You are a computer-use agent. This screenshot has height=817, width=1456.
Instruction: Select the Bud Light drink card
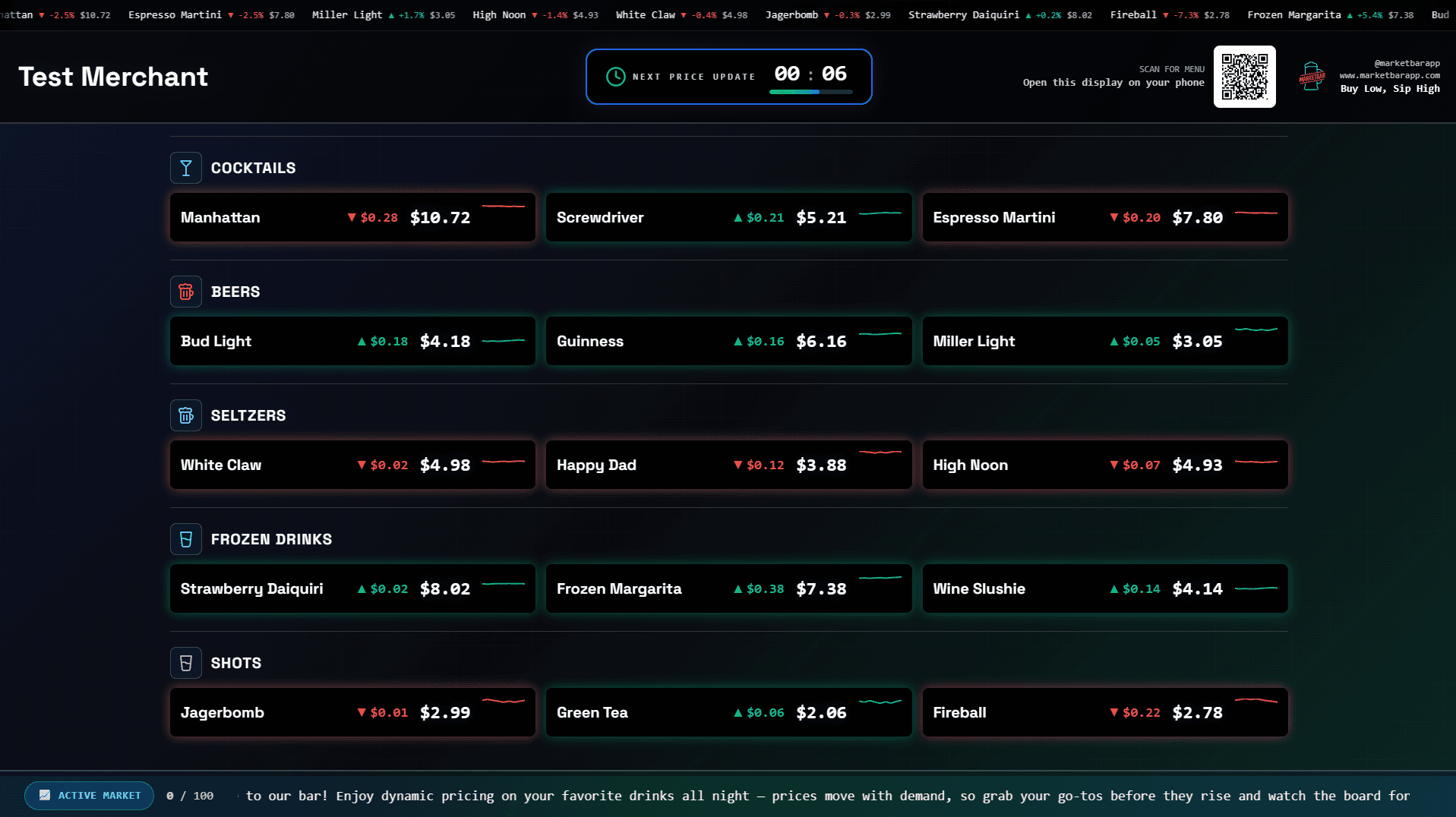353,341
